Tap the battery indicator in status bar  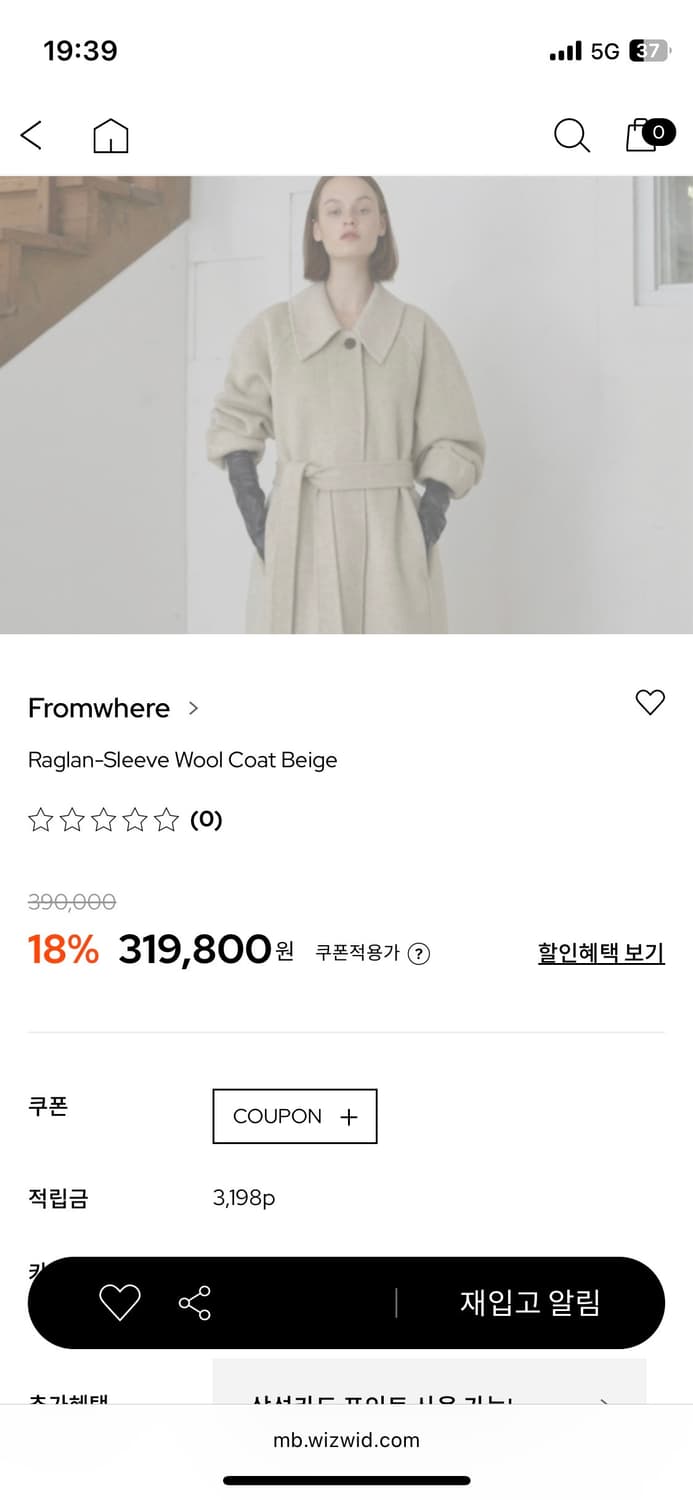pos(648,51)
